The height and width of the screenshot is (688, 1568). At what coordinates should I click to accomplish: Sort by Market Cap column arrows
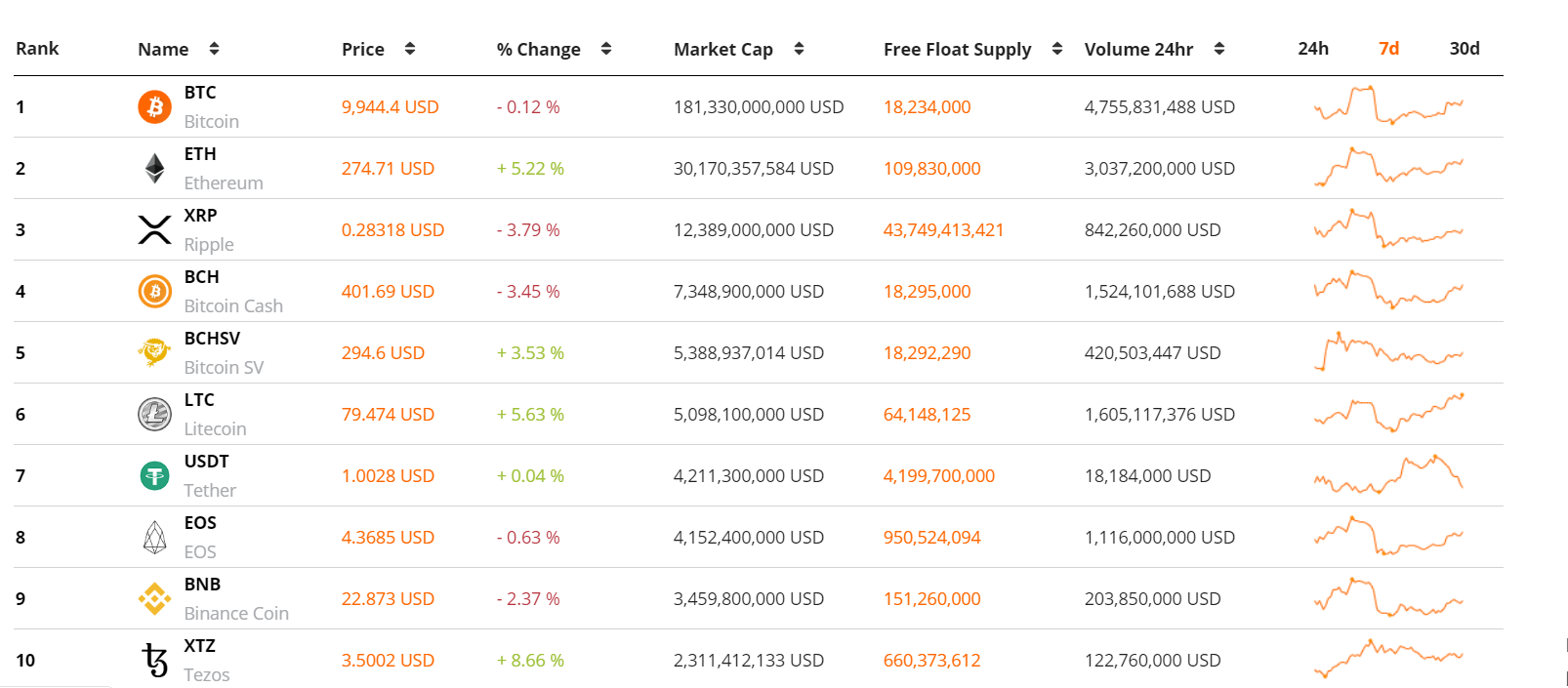pyautogui.click(x=799, y=49)
